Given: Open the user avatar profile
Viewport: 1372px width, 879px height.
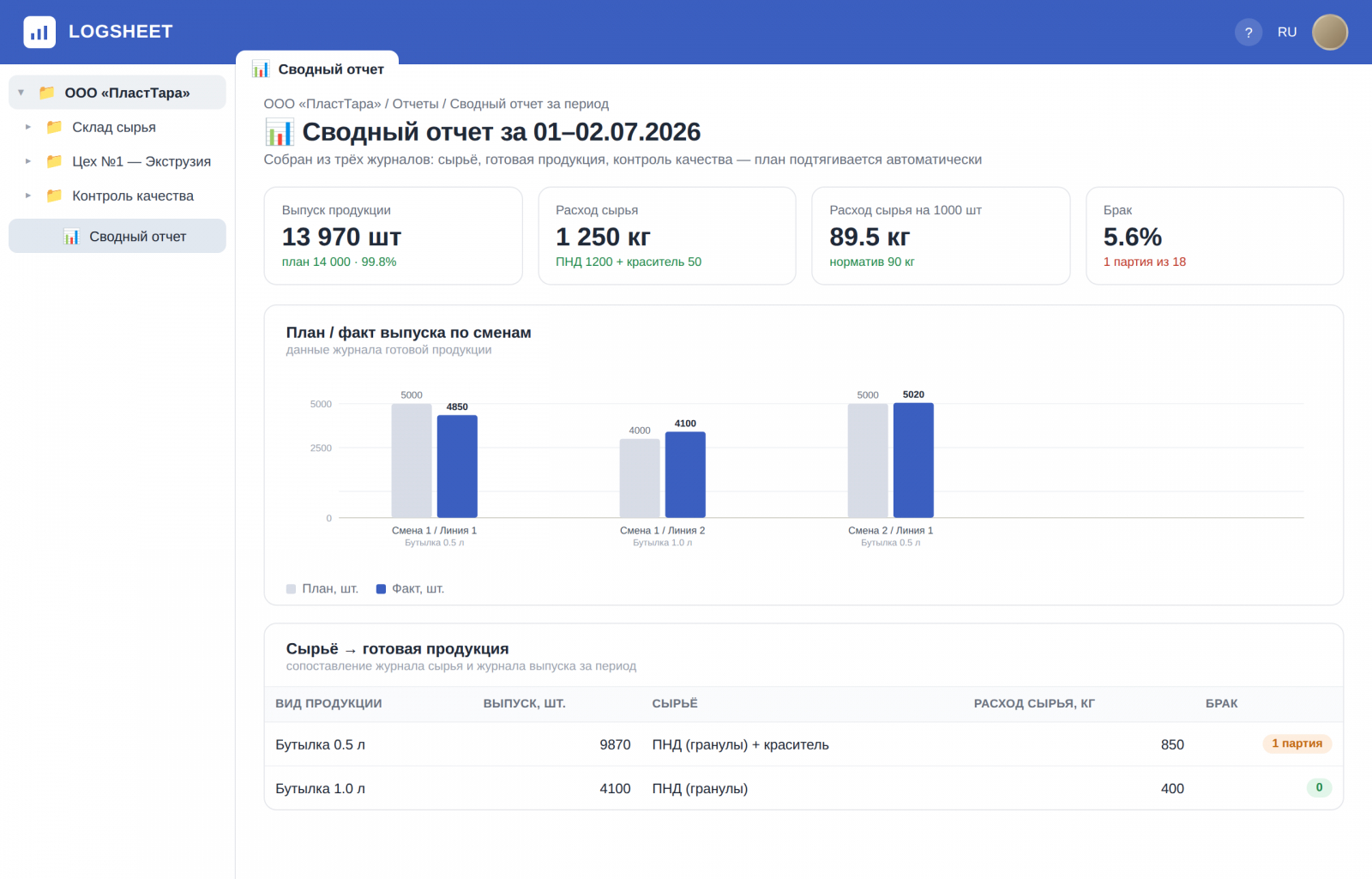Looking at the screenshot, I should tap(1330, 32).
